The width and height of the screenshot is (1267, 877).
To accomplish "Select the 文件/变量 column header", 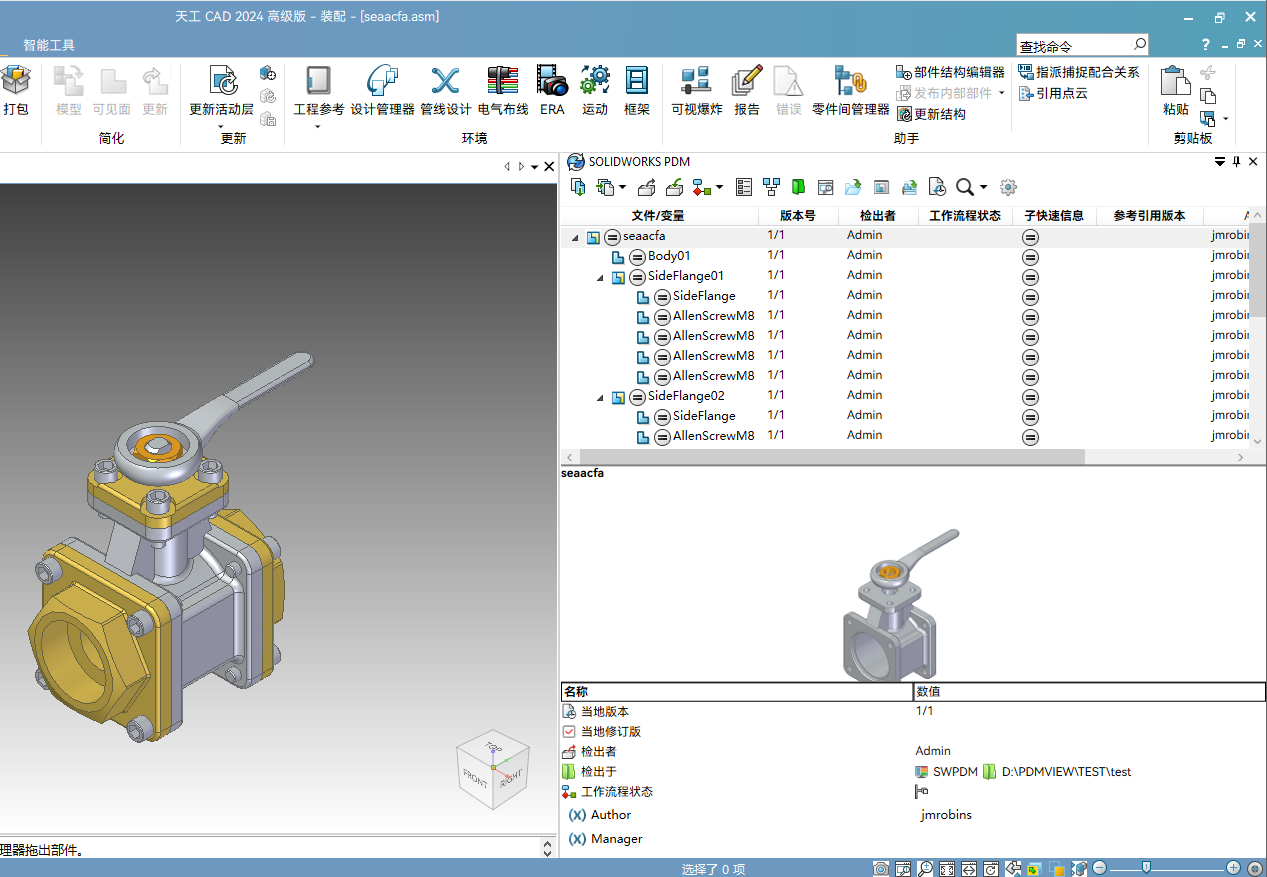I will tap(658, 215).
